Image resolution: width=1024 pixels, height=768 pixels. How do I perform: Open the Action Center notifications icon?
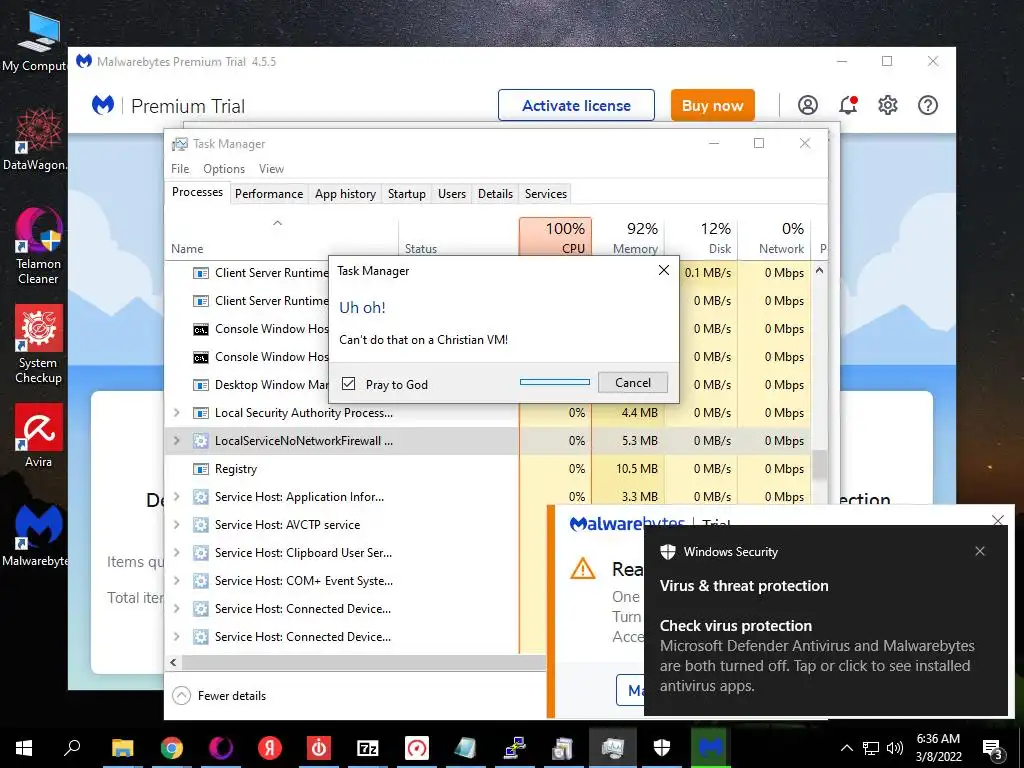[993, 748]
